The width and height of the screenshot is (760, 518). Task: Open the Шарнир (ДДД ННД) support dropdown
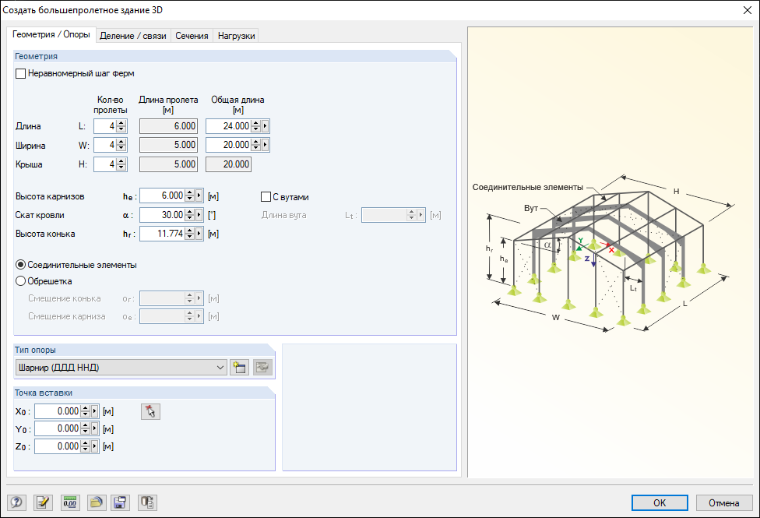tap(121, 367)
